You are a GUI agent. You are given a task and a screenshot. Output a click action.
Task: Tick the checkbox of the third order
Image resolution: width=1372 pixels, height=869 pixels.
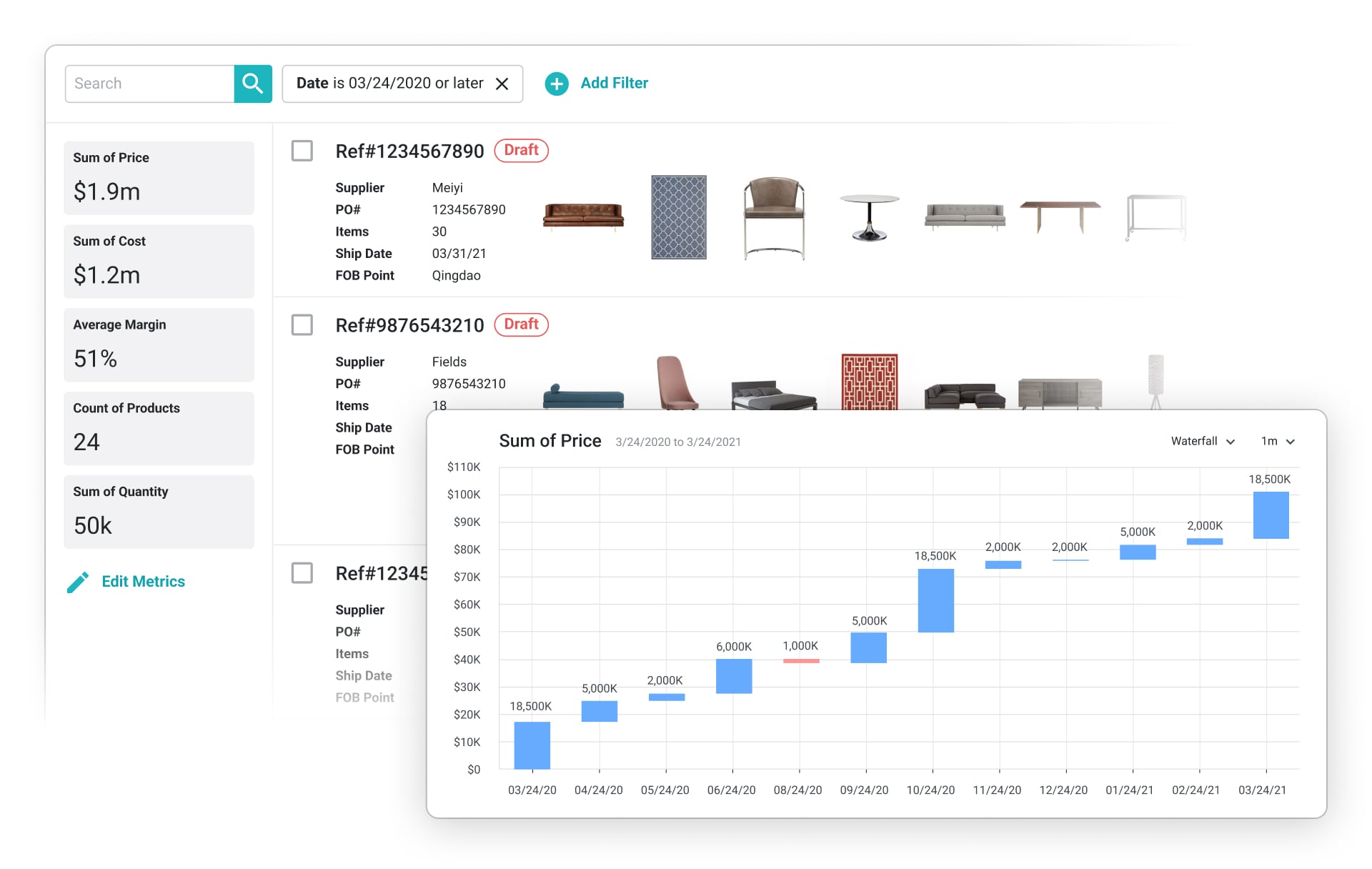[302, 573]
